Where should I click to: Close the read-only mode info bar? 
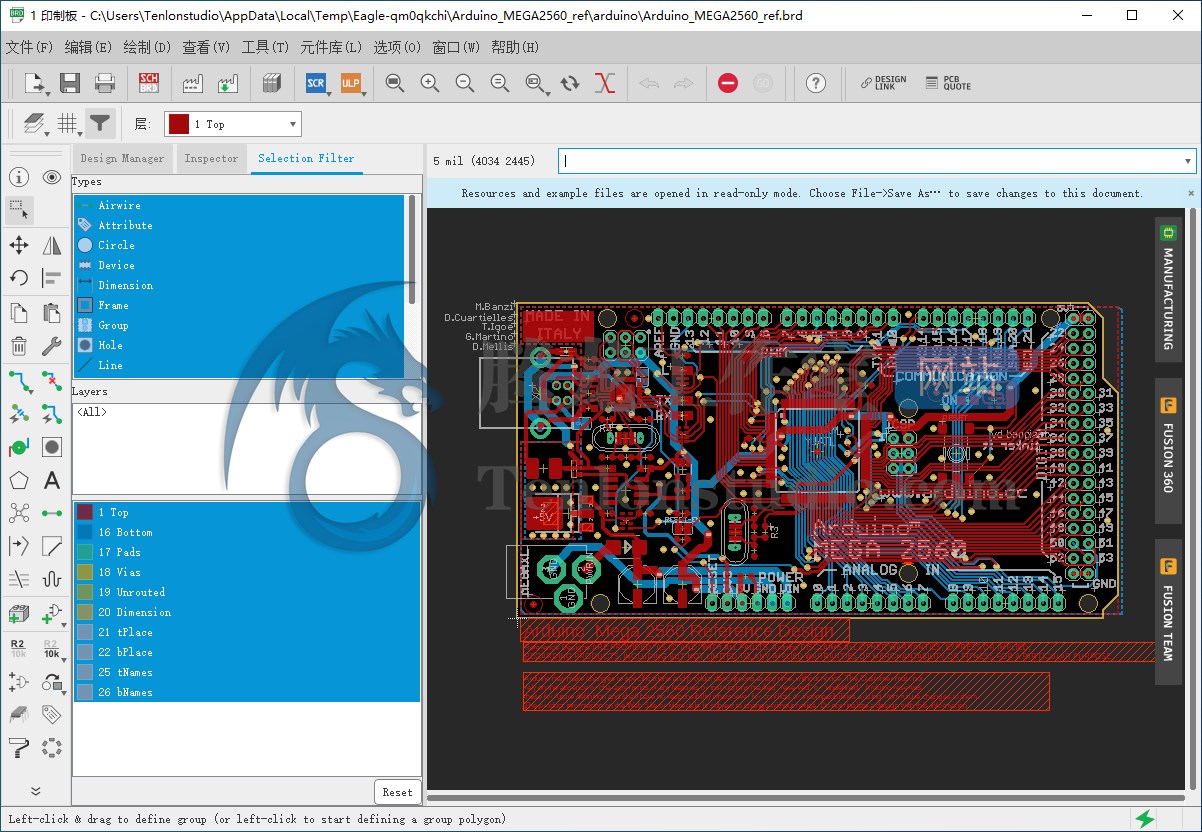[1190, 193]
